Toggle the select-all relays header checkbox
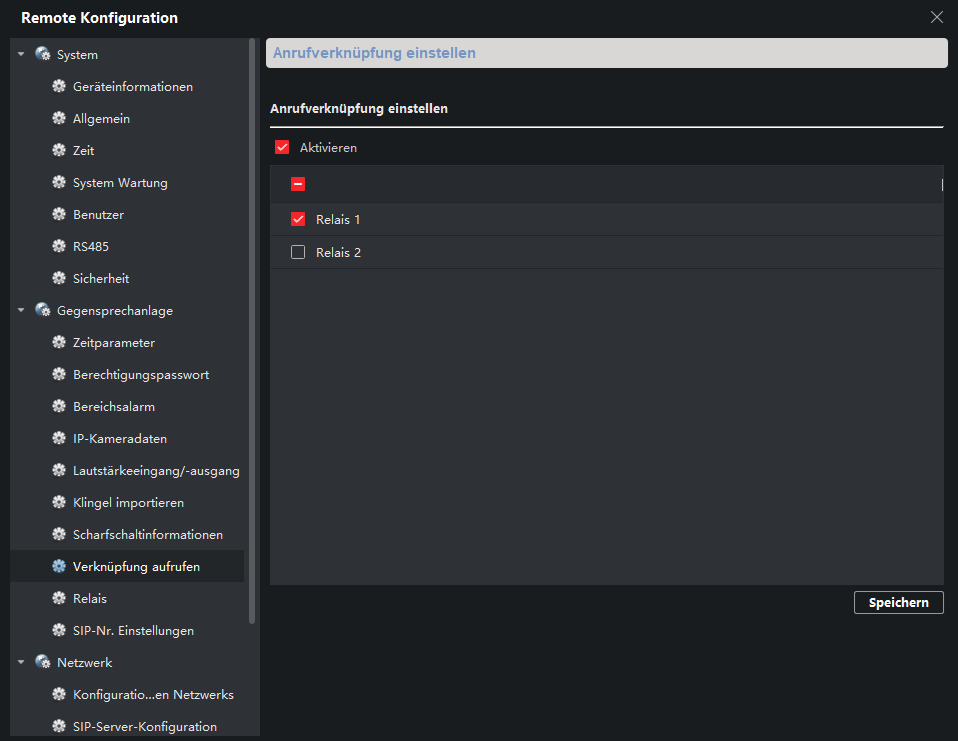Screen dimensions: 958x741 coord(298,184)
